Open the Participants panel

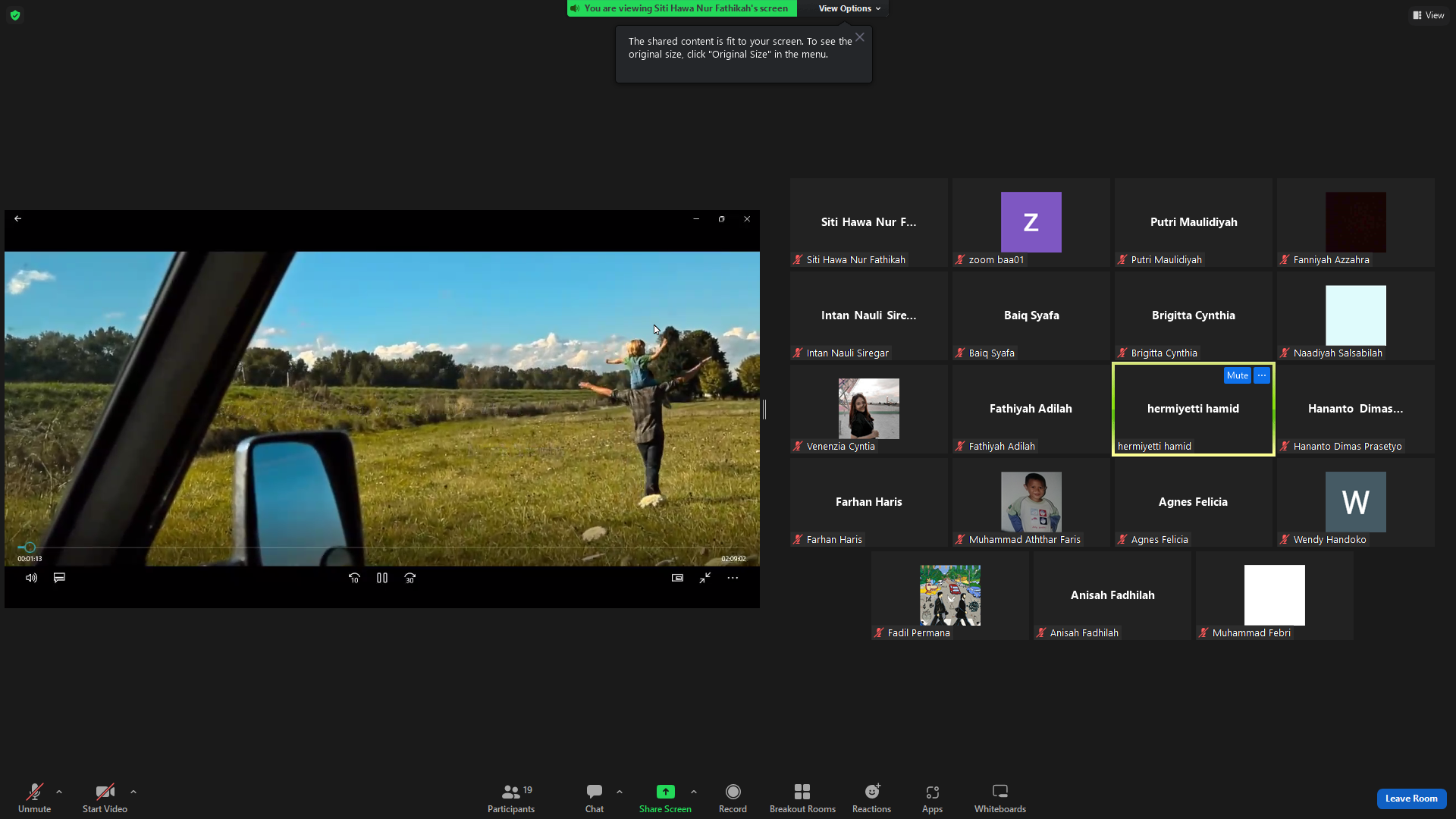pos(511,799)
